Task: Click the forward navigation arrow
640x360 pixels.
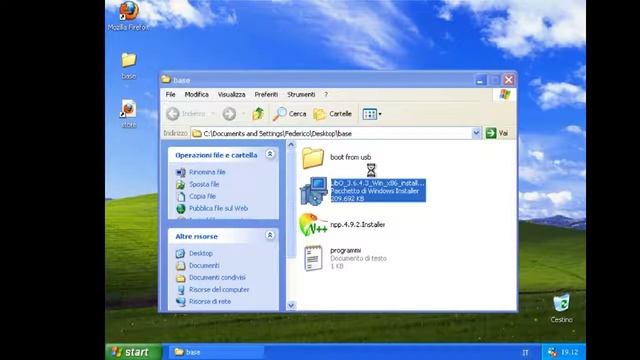Action: click(x=229, y=114)
